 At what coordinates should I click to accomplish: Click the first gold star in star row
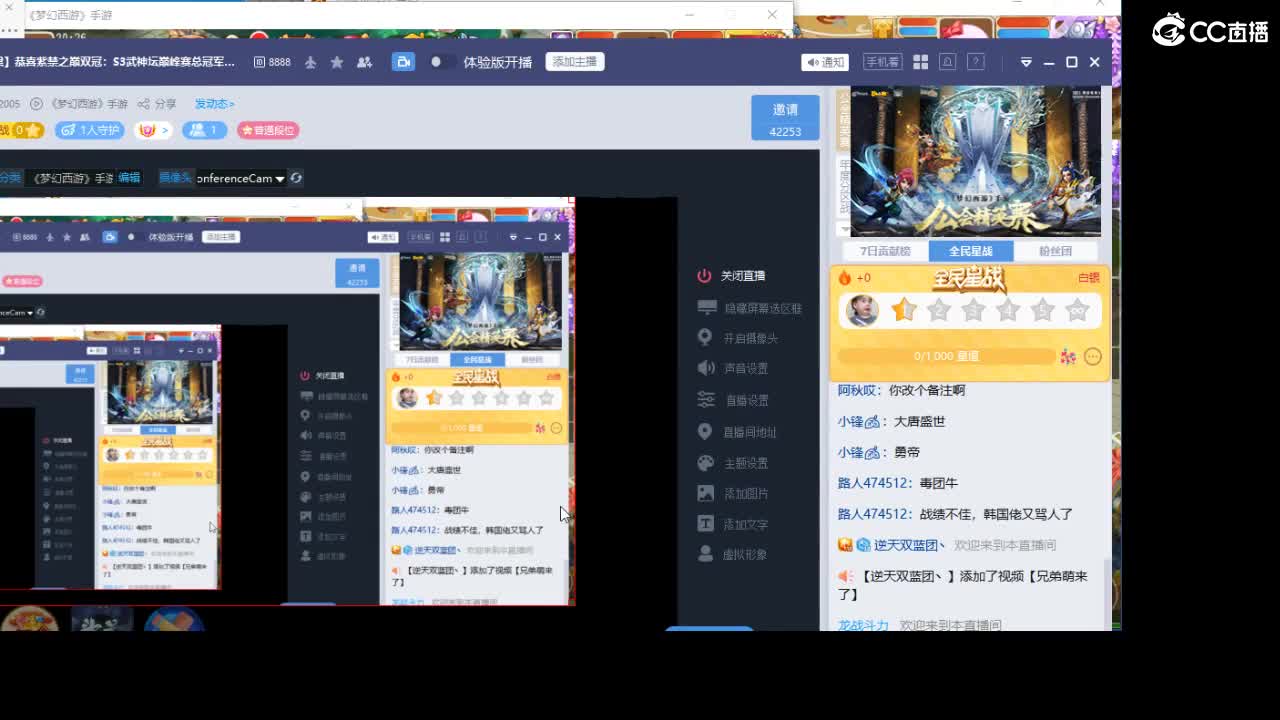click(904, 310)
